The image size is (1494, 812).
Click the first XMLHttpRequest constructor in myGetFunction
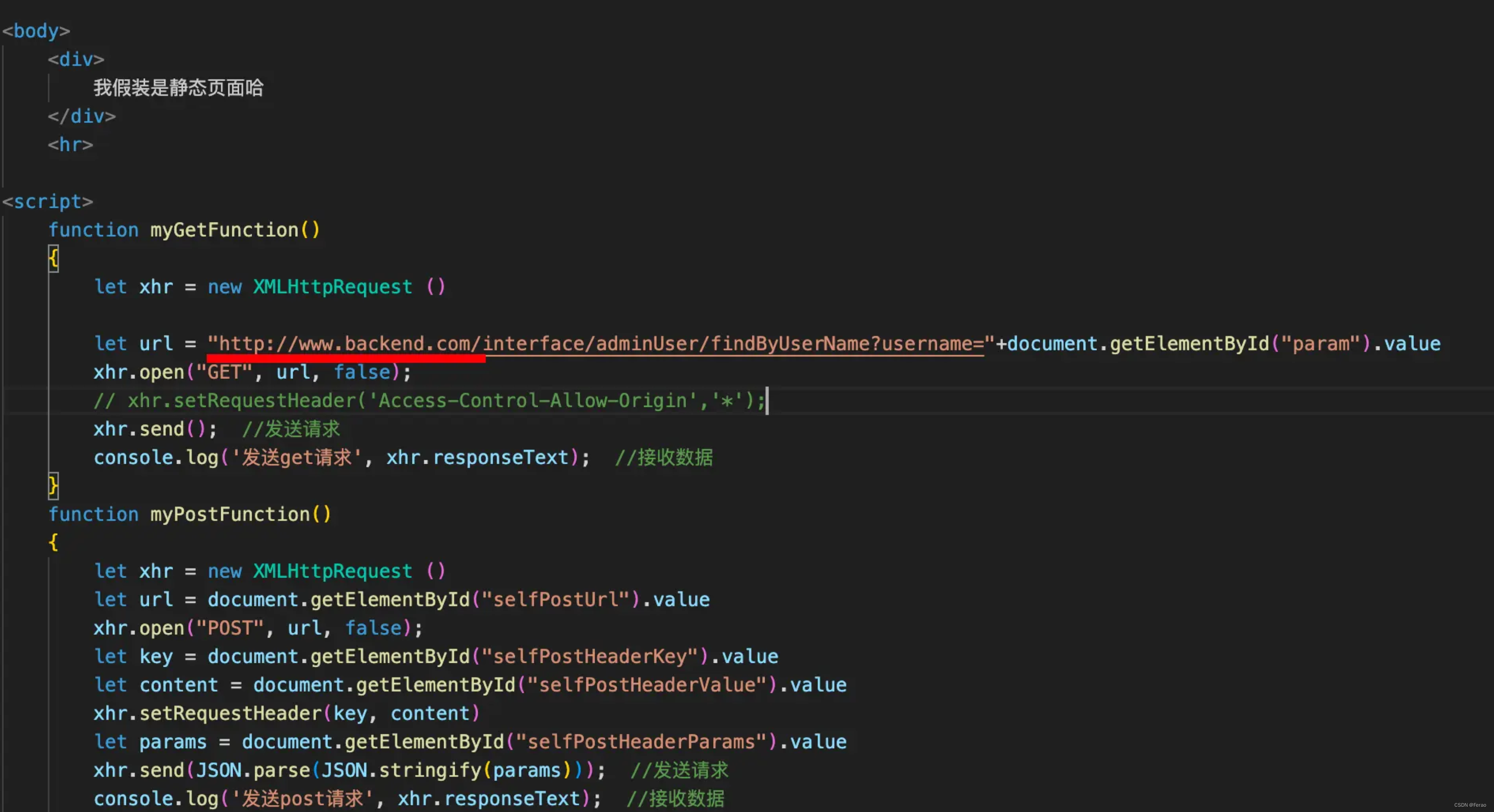(332, 286)
